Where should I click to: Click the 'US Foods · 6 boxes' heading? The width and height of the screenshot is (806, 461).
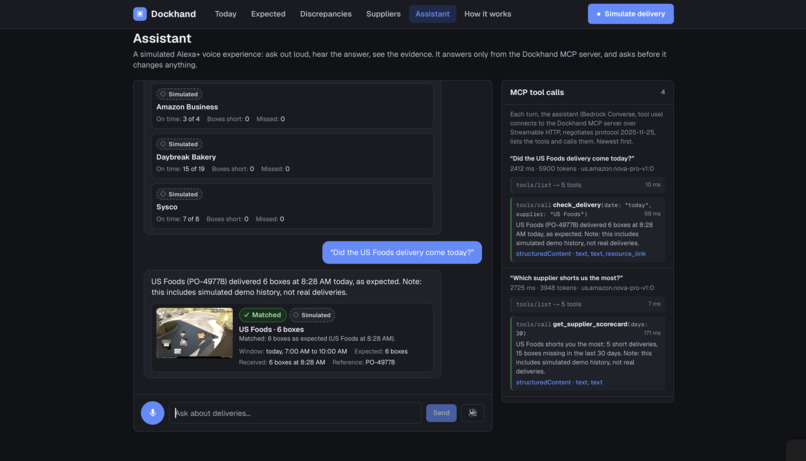click(x=271, y=329)
